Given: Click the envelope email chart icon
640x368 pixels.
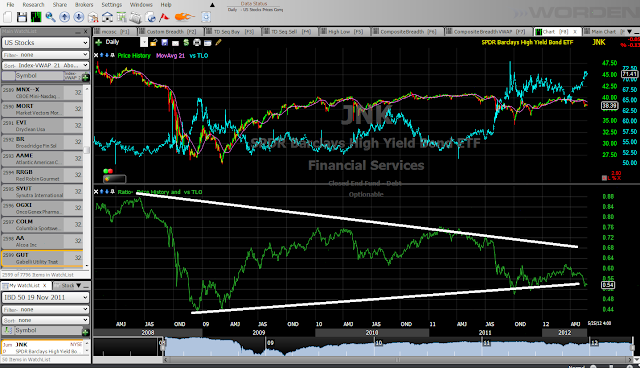Looking at the screenshot, I should pos(175,43).
